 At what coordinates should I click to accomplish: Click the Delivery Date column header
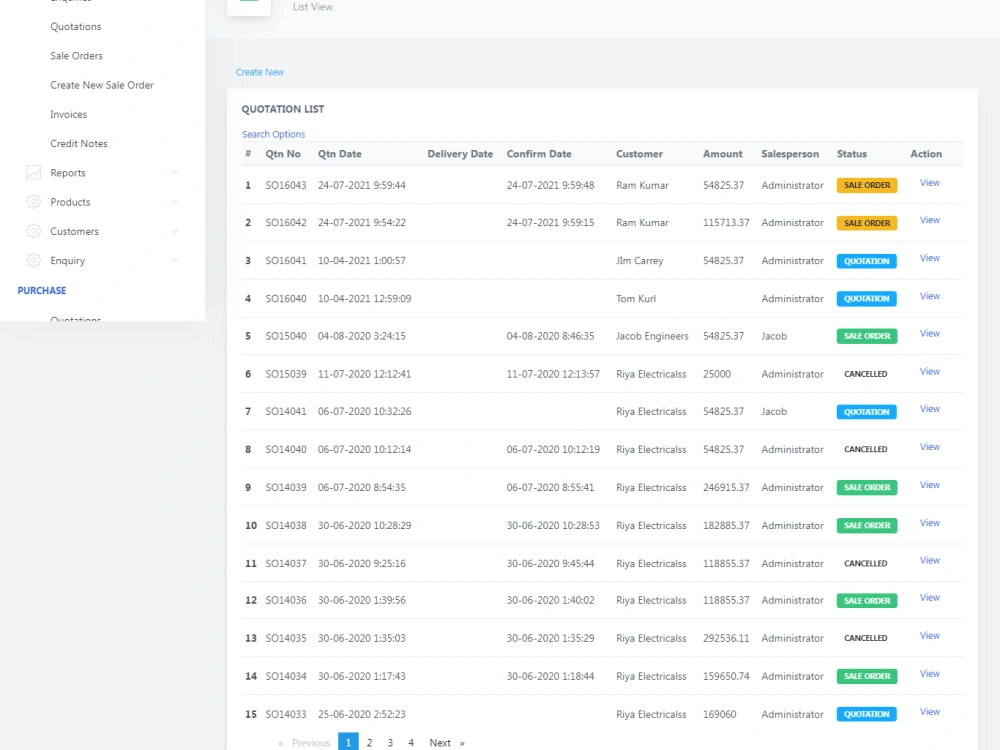[x=460, y=154]
